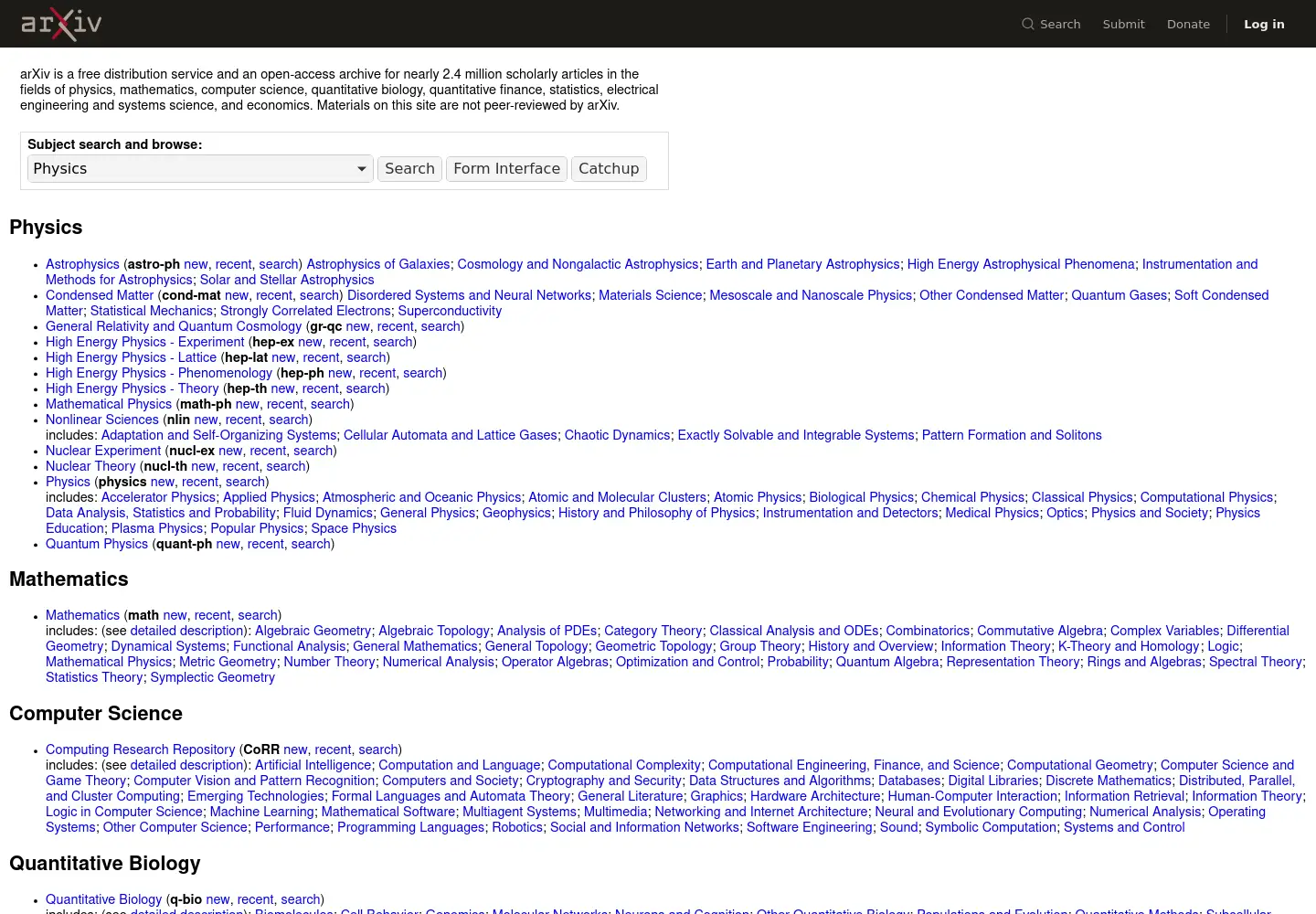Open Mathematics detailed description link

click(186, 631)
